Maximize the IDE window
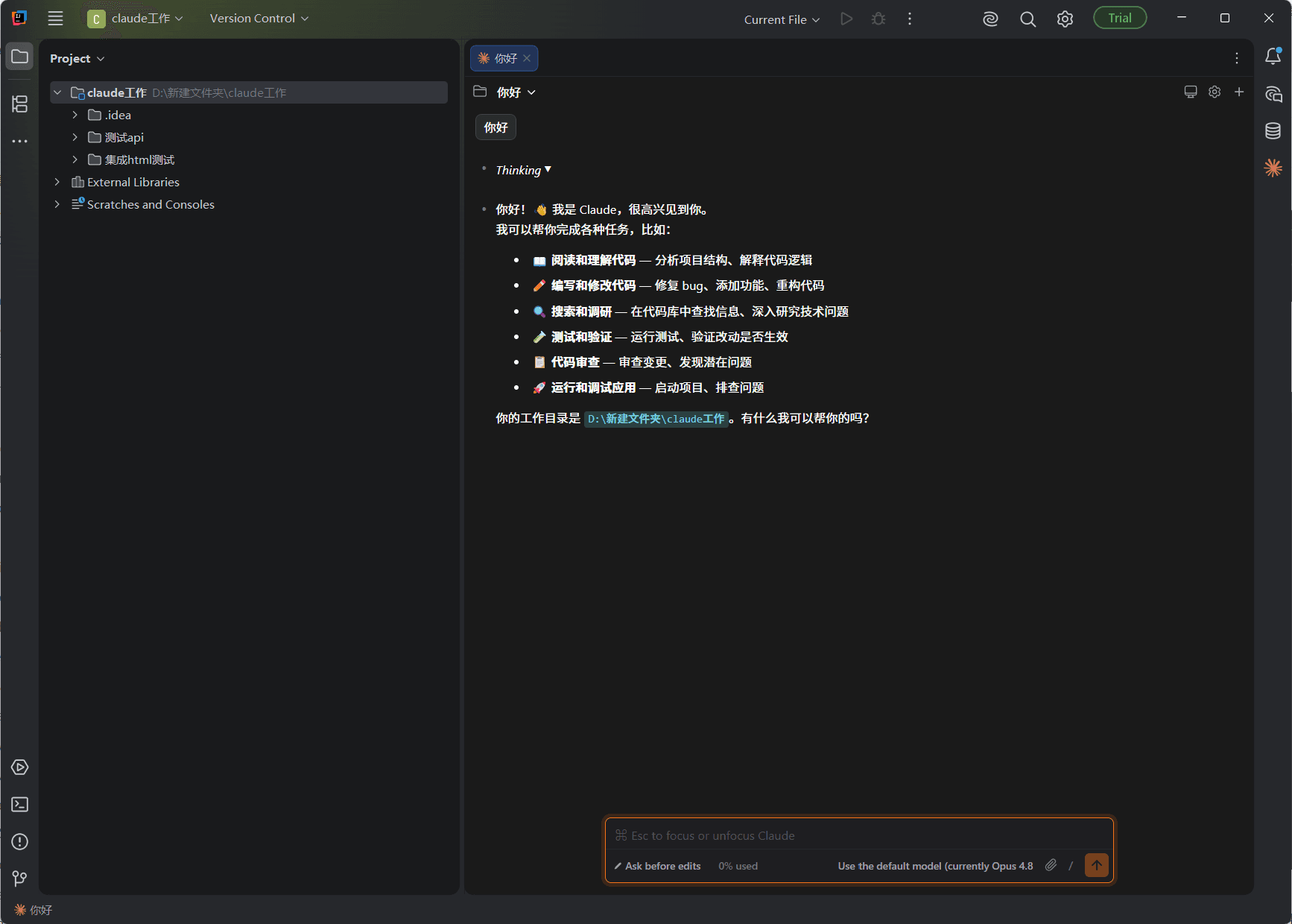 (1225, 18)
